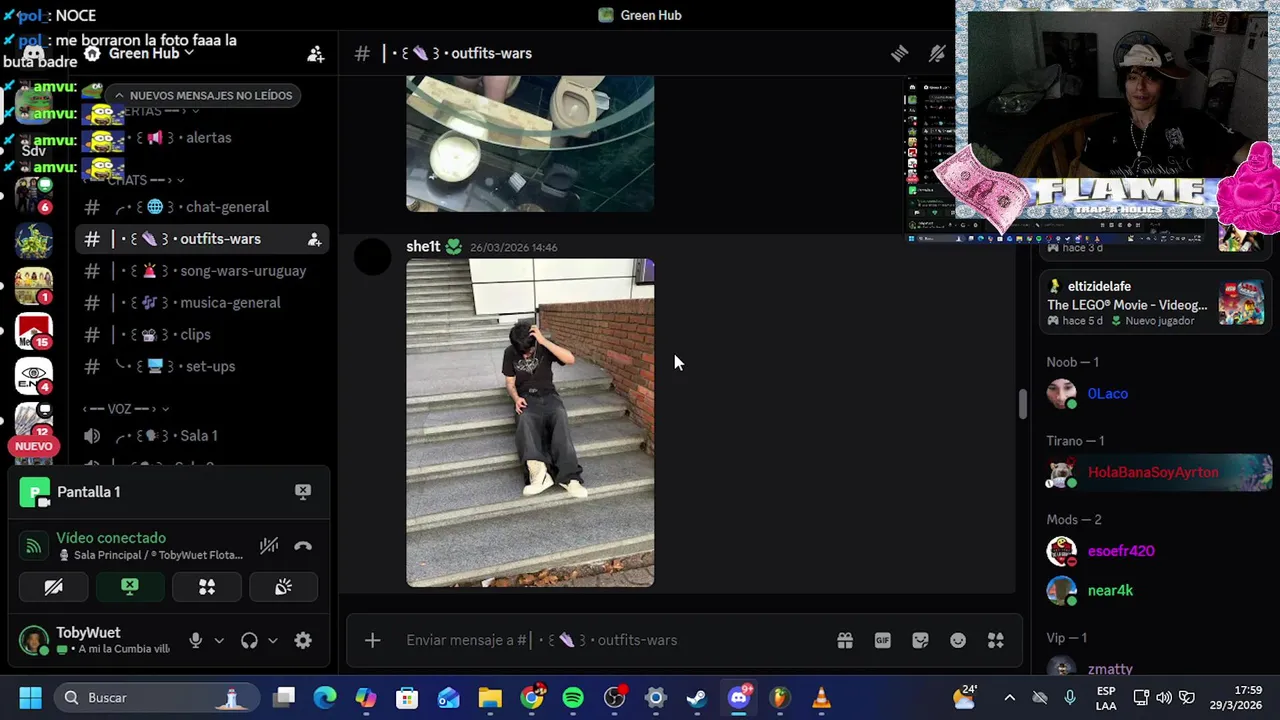
Task: Open the Windows Start menu
Action: [x=30, y=697]
